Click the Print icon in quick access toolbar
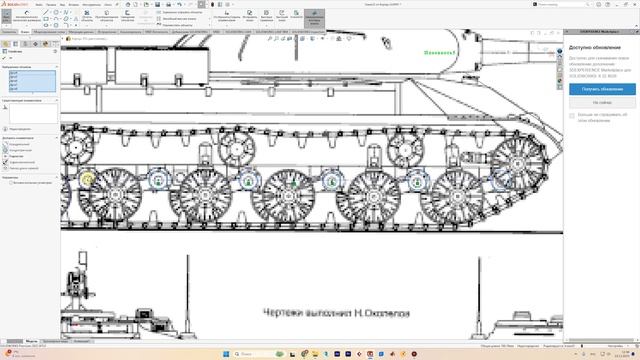The width and height of the screenshot is (640, 360). 168,4
